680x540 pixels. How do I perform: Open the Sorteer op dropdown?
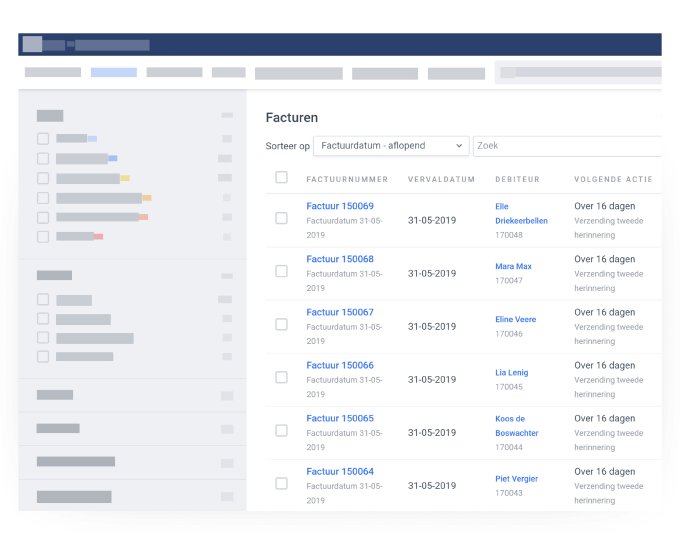coord(391,146)
